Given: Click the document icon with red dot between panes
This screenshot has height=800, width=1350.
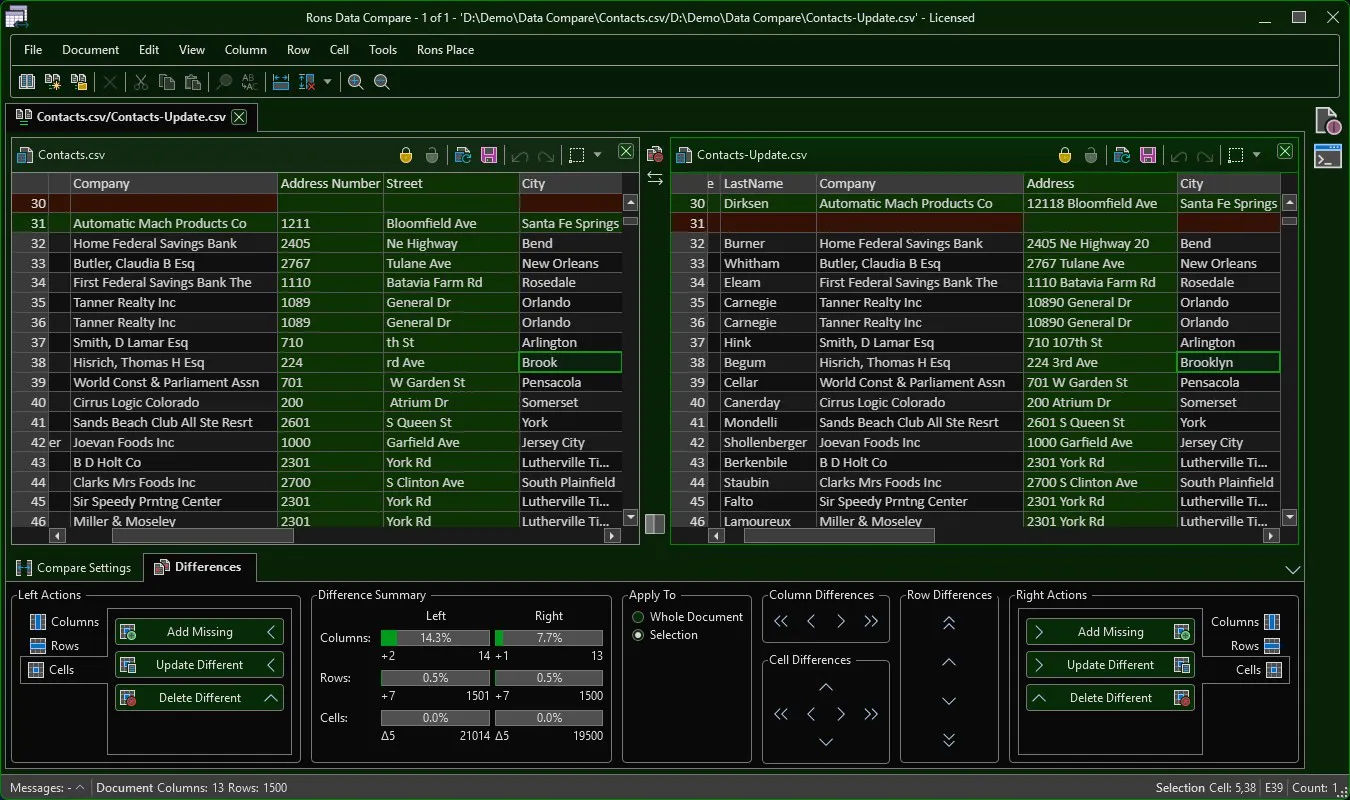Looking at the screenshot, I should click(655, 154).
